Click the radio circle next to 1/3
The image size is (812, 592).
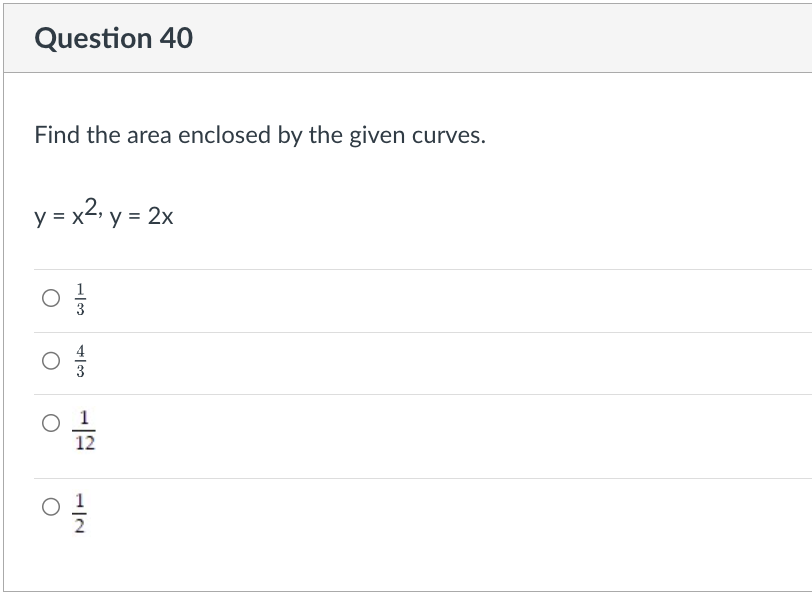pyautogui.click(x=50, y=297)
